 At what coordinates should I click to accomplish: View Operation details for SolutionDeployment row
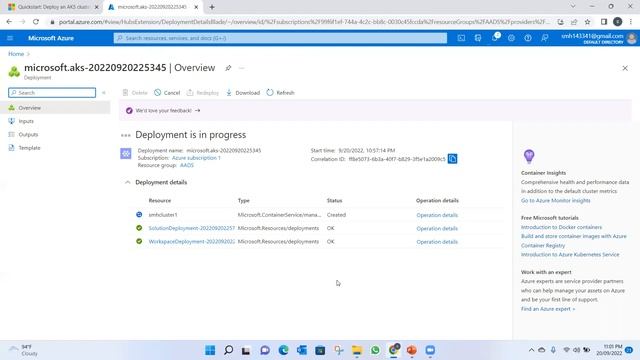coord(437,229)
